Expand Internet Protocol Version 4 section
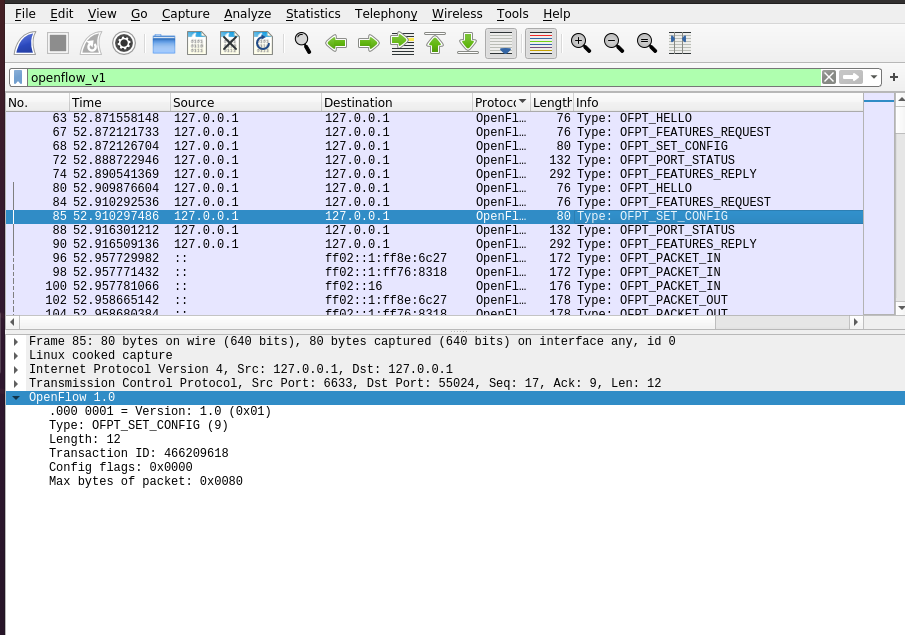This screenshot has width=905, height=635. tap(16, 369)
